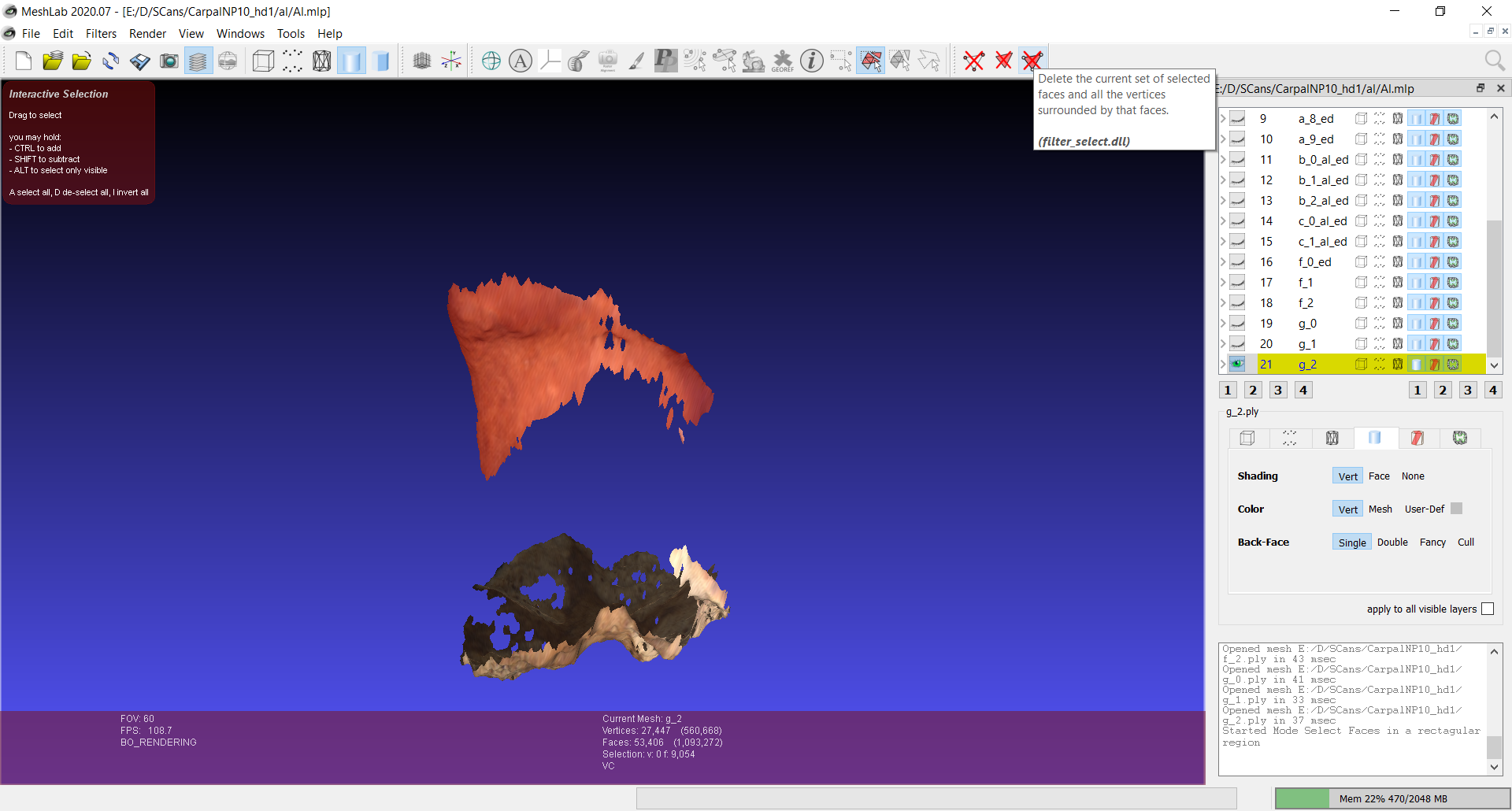
Task: Hide the visible g_2 layer eye
Action: pyautogui.click(x=1237, y=364)
